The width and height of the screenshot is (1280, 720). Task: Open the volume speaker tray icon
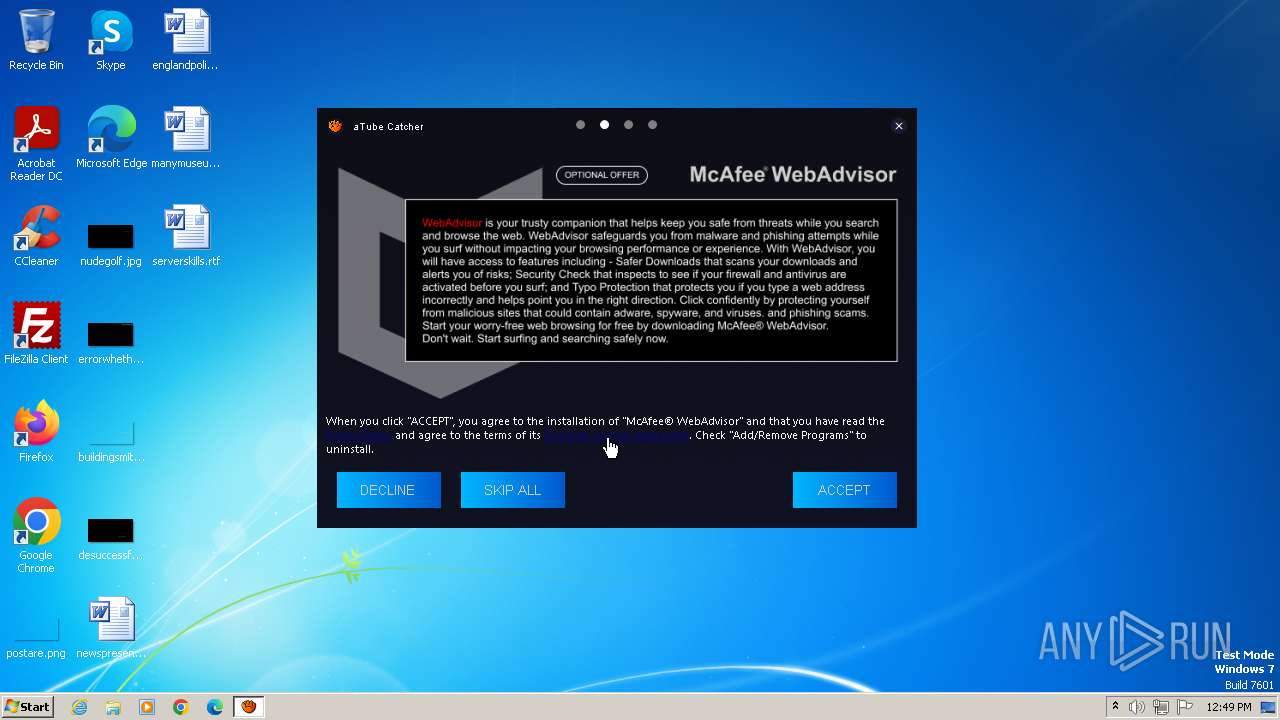[1137, 707]
